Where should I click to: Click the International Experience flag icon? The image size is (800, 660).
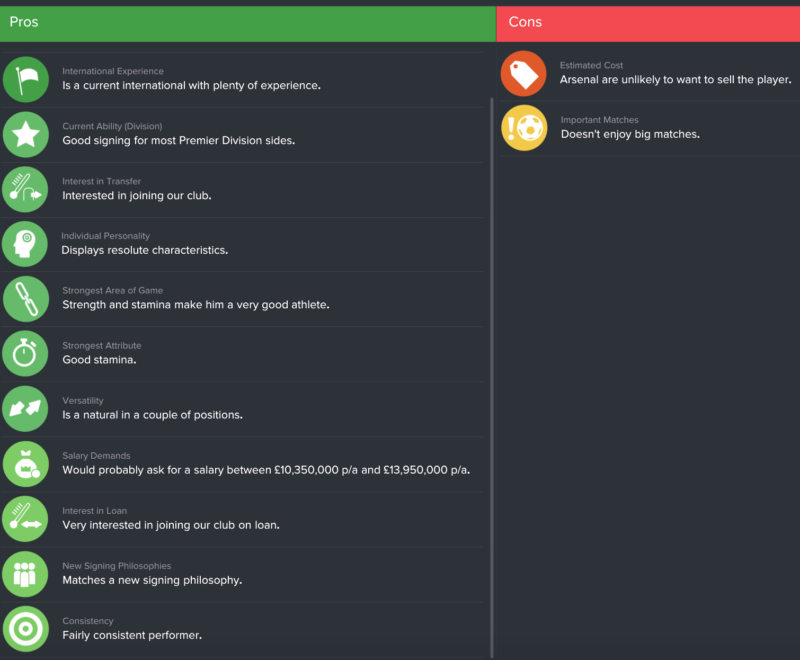(x=26, y=80)
